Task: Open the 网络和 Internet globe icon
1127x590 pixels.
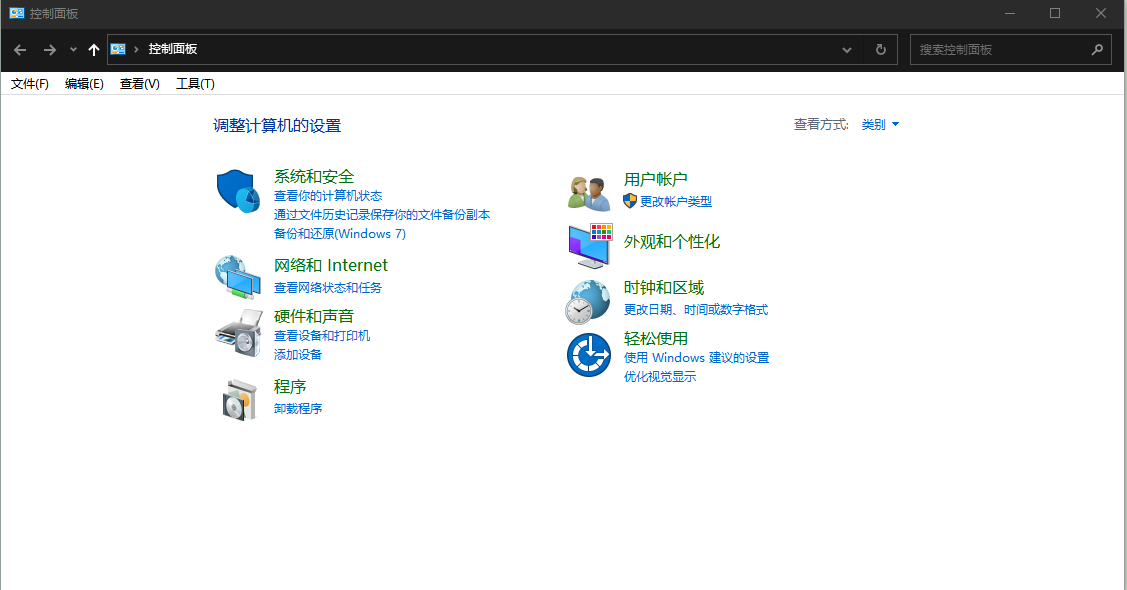Action: coord(238,277)
